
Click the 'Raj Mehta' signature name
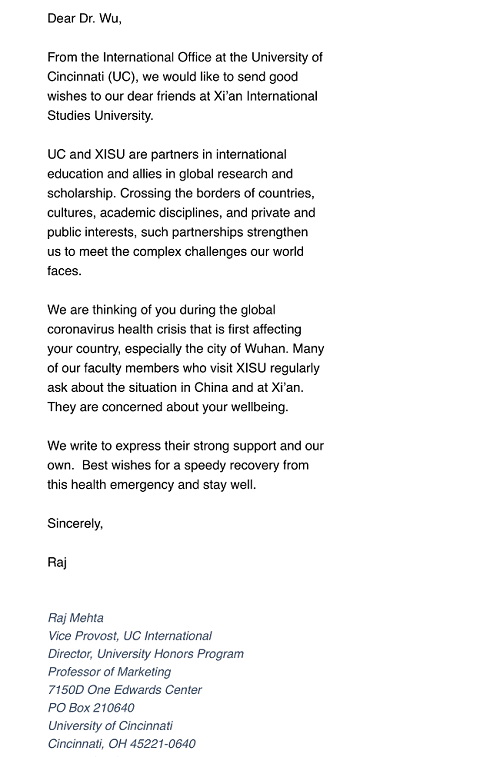(76, 618)
